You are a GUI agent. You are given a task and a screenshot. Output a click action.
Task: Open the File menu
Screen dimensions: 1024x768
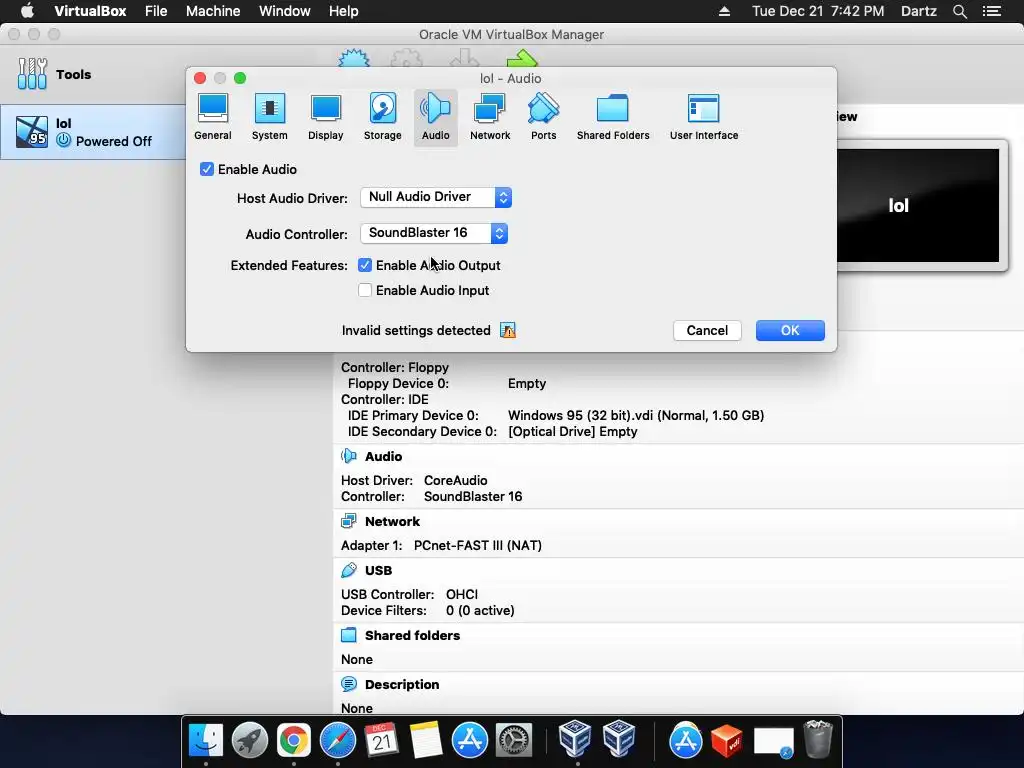click(x=156, y=11)
